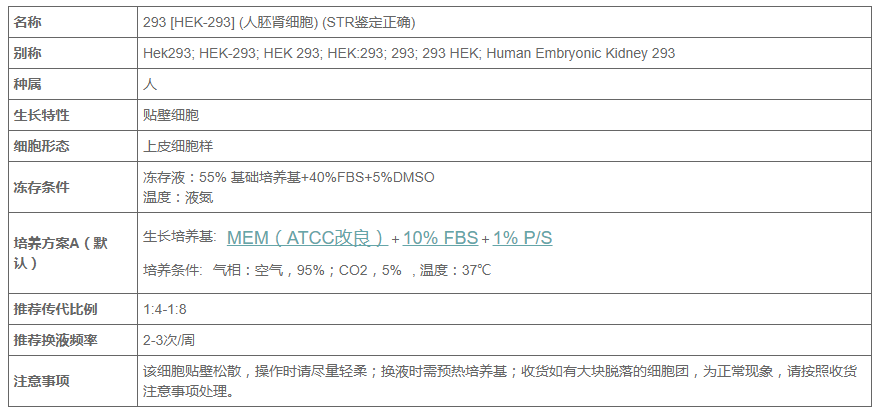Click the 推荐传代比例 label cell
This screenshot has width=883, height=412.
click(x=73, y=309)
